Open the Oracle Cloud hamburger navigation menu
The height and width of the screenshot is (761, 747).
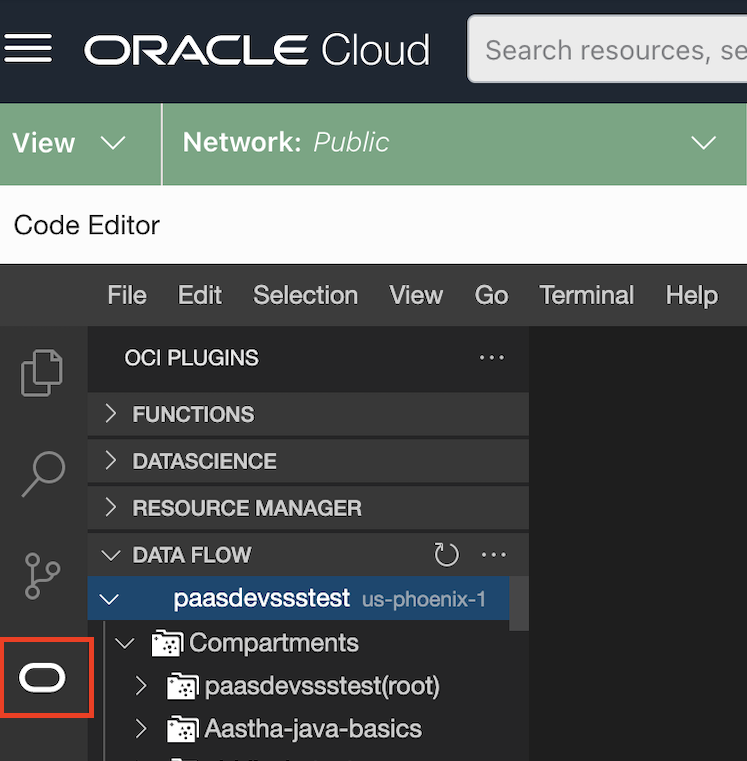pos(28,49)
